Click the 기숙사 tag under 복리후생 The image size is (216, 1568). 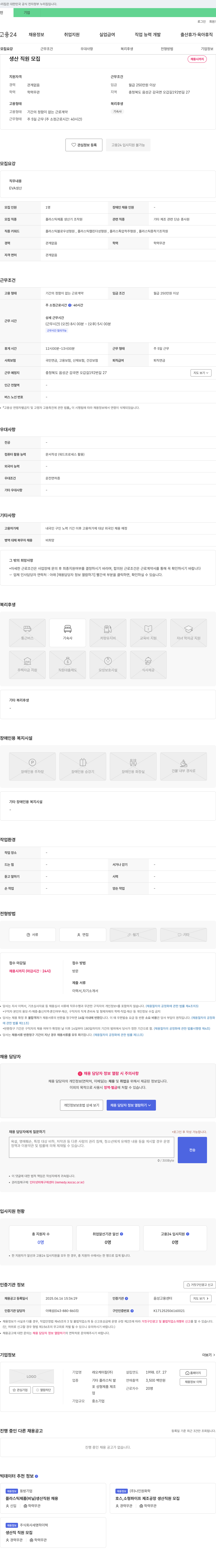click(x=117, y=111)
